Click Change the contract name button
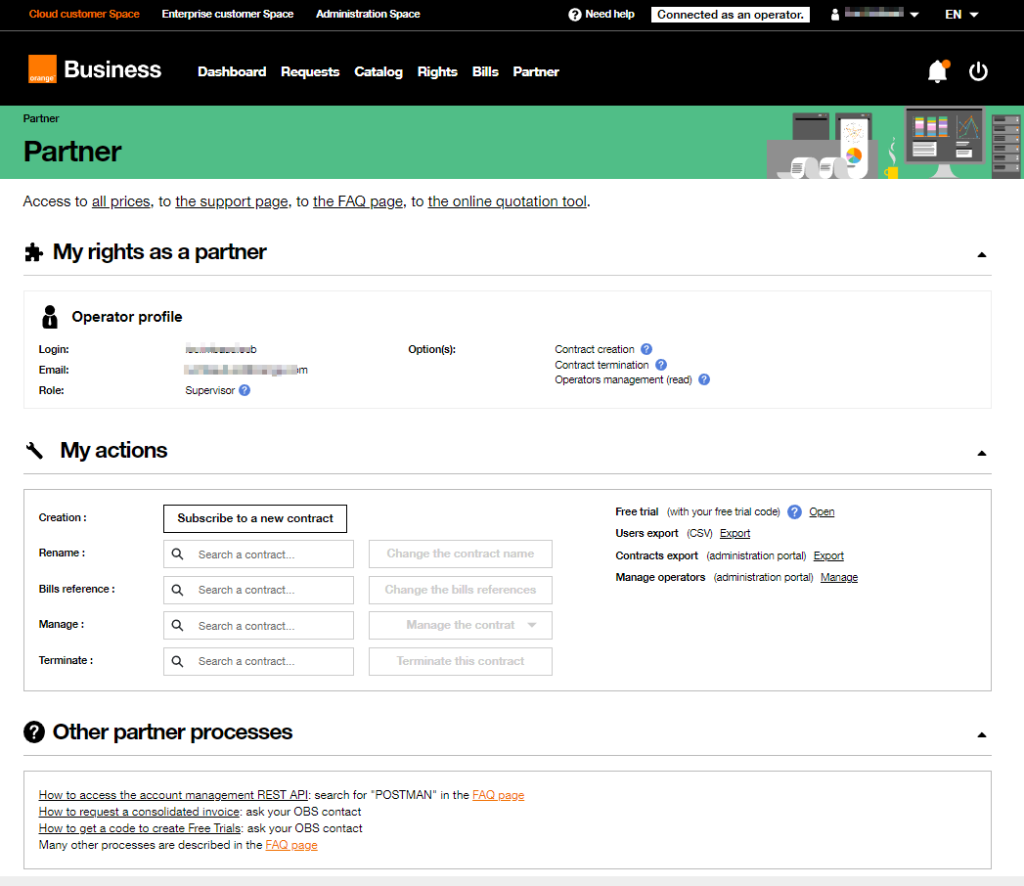The image size is (1024, 886). click(460, 554)
